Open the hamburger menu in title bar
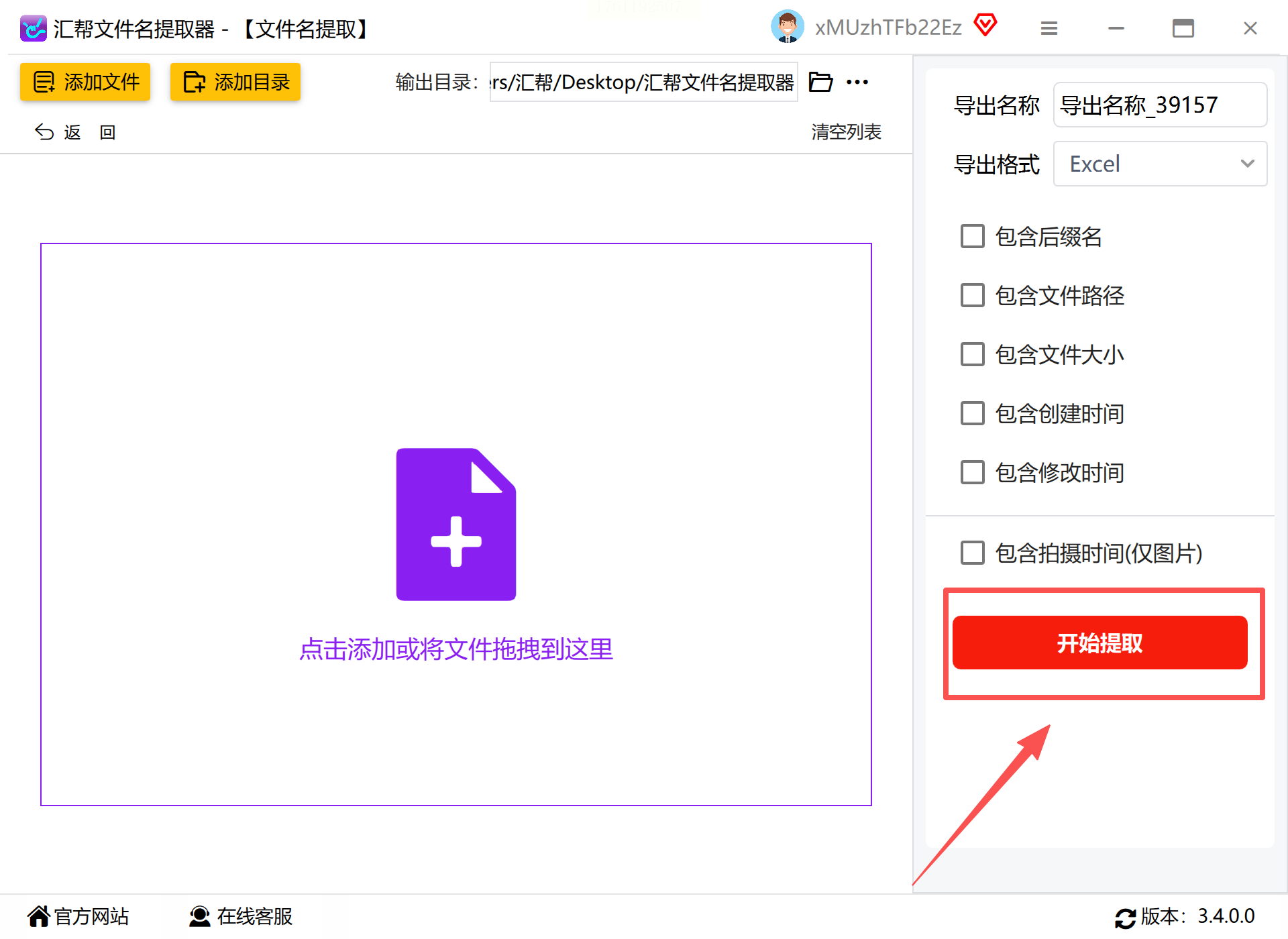Viewport: 1288px width, 939px height. (x=1049, y=28)
